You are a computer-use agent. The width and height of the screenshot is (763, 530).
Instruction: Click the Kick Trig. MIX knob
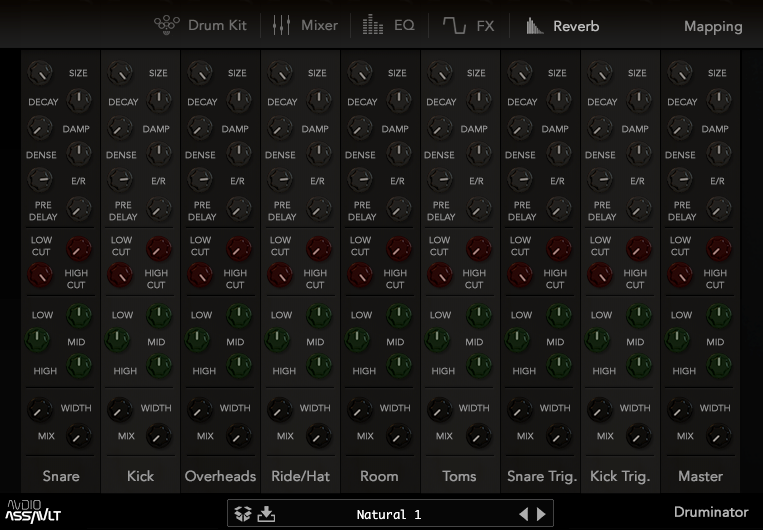(638, 436)
